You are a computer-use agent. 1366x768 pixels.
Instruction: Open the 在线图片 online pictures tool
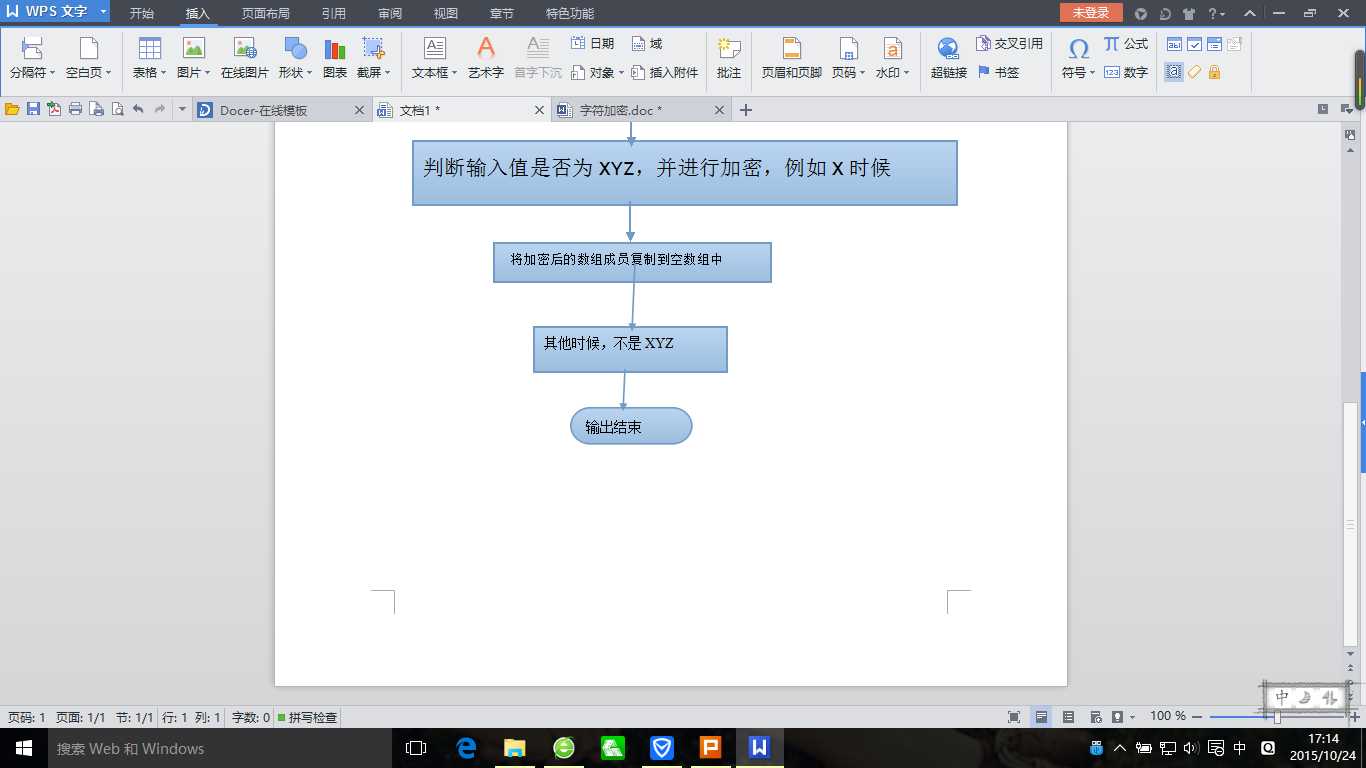pyautogui.click(x=245, y=55)
